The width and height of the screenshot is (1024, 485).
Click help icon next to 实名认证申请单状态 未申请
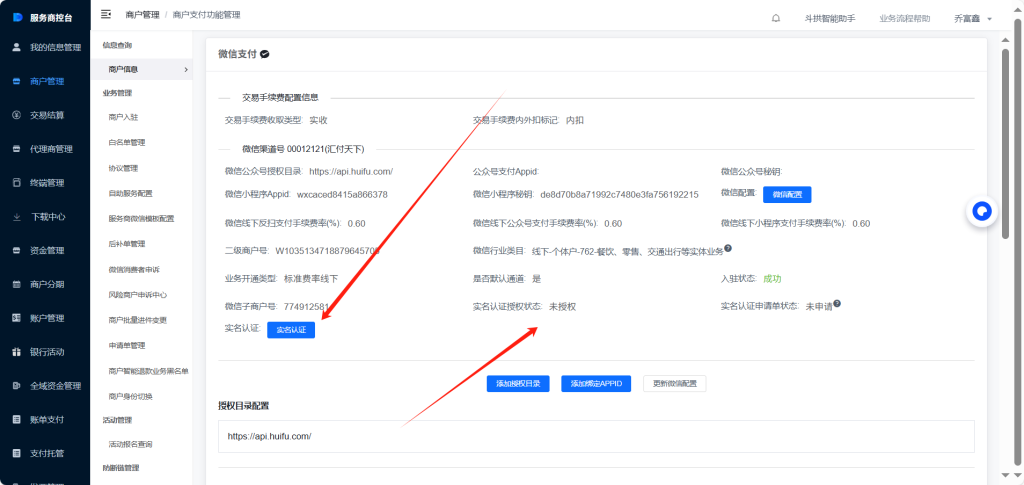(837, 304)
